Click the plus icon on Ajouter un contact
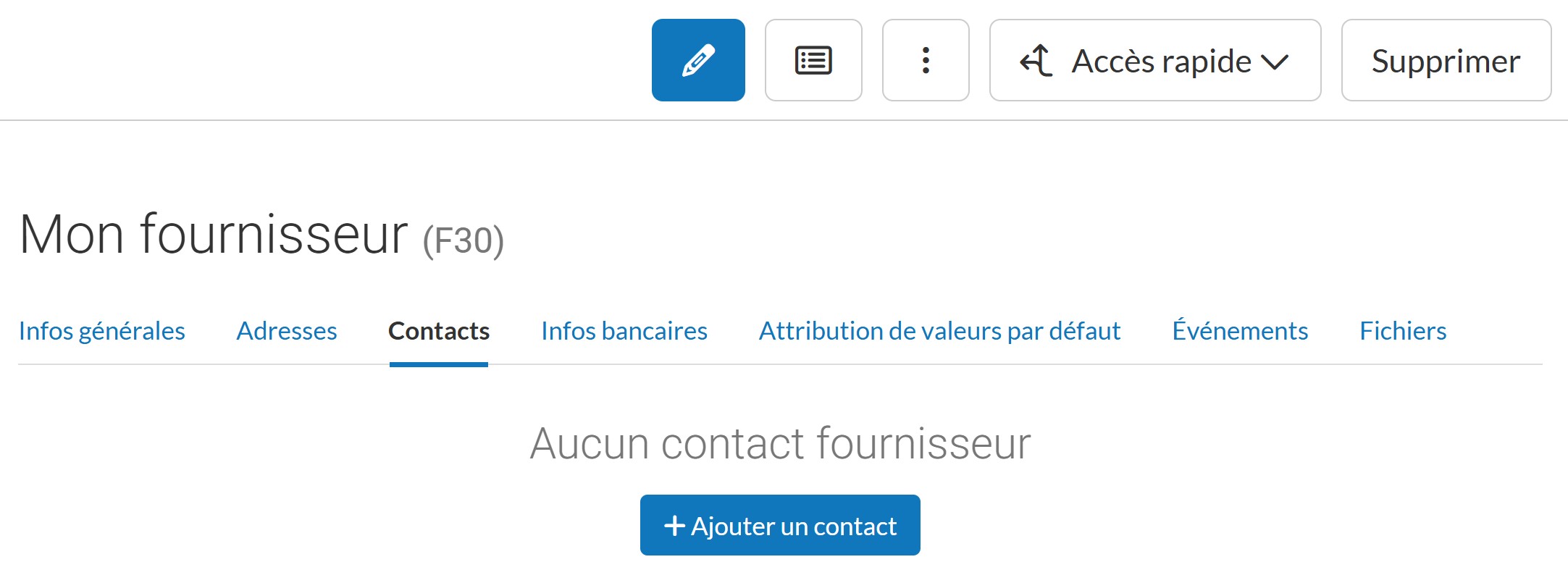 pos(674,526)
